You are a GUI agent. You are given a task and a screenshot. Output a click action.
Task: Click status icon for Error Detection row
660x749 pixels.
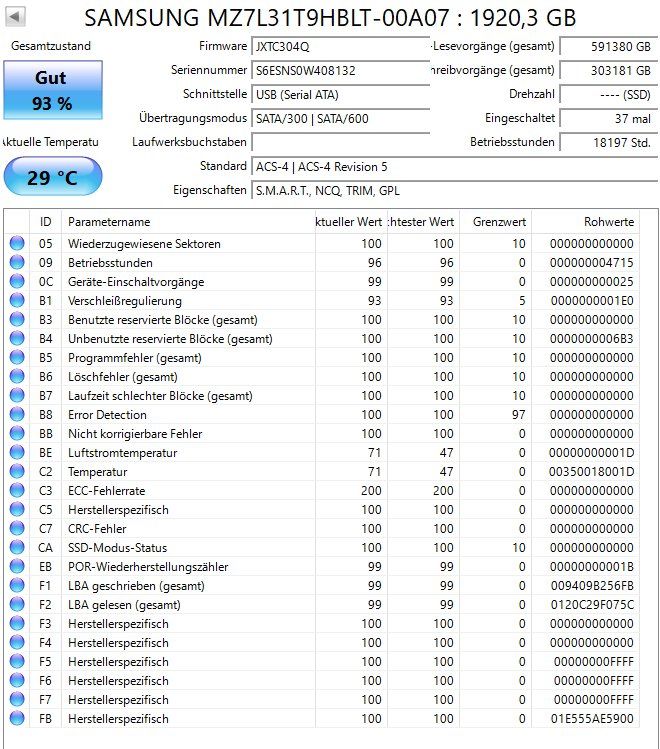coord(17,414)
